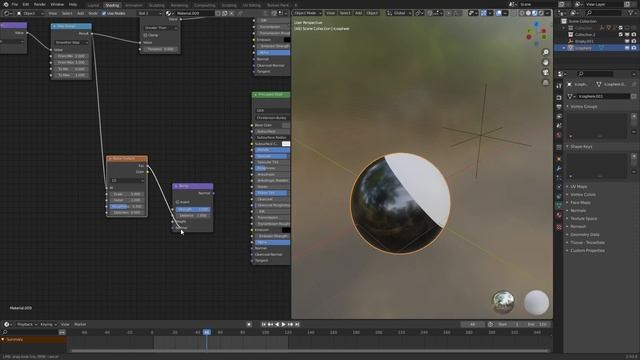This screenshot has height=360, width=640.
Task: Open the Texture properties tab icon
Action: [x=559, y=227]
